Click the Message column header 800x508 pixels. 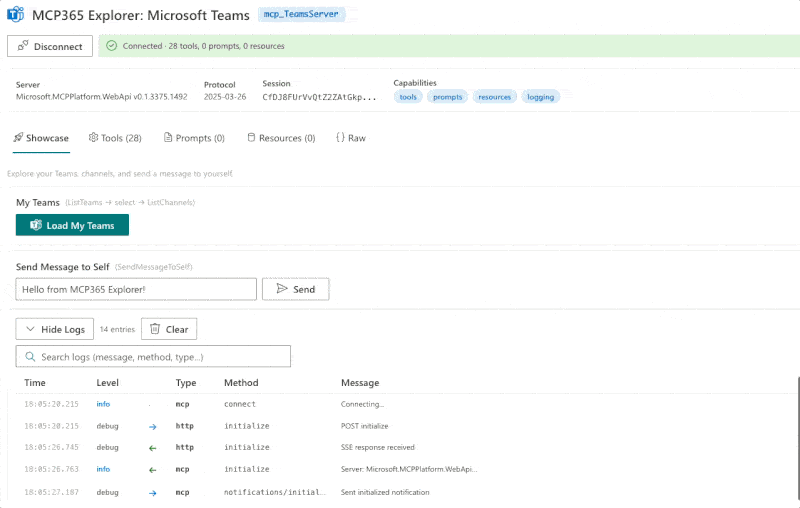360,383
